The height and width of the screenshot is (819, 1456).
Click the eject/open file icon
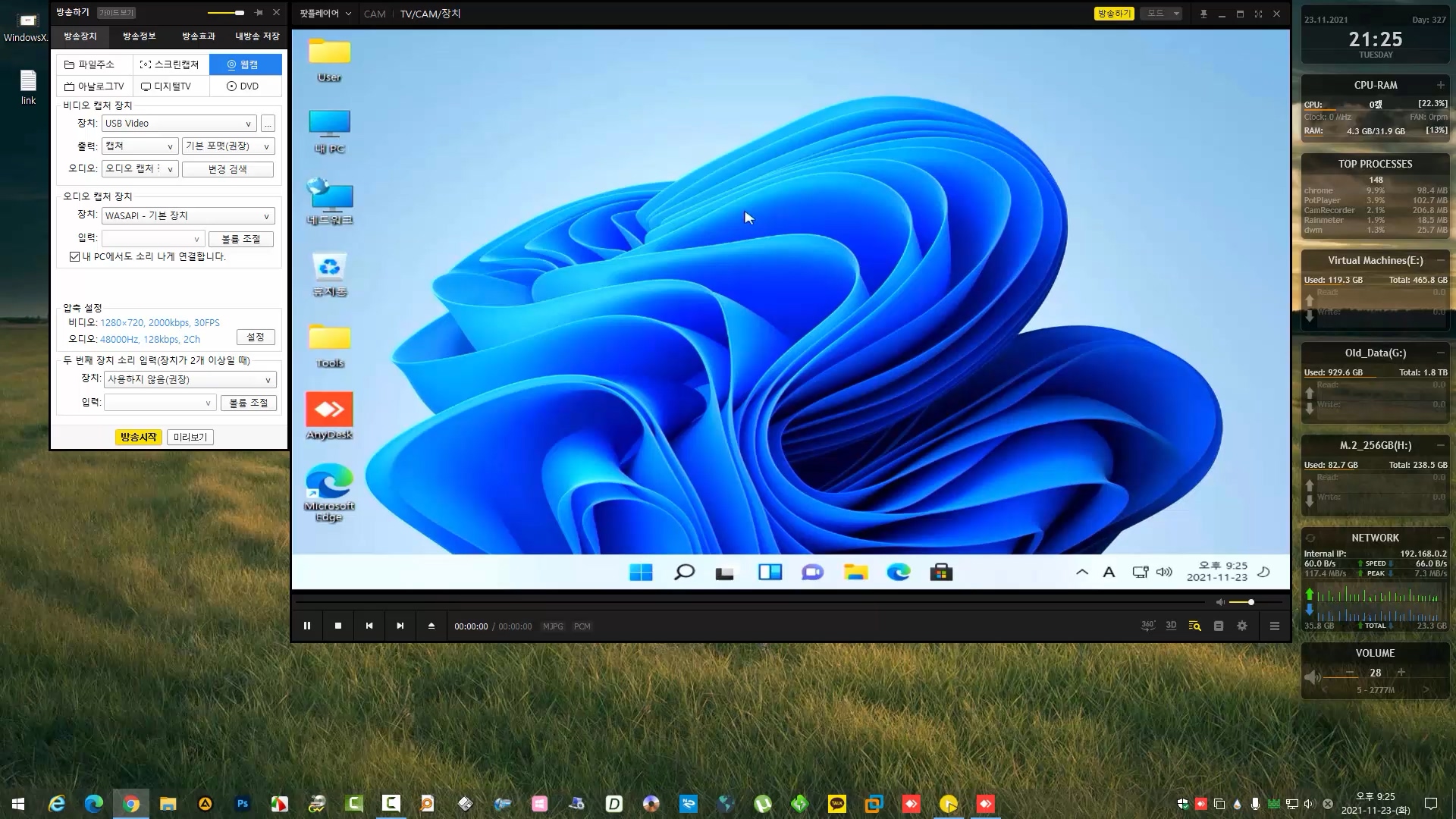pos(431,626)
